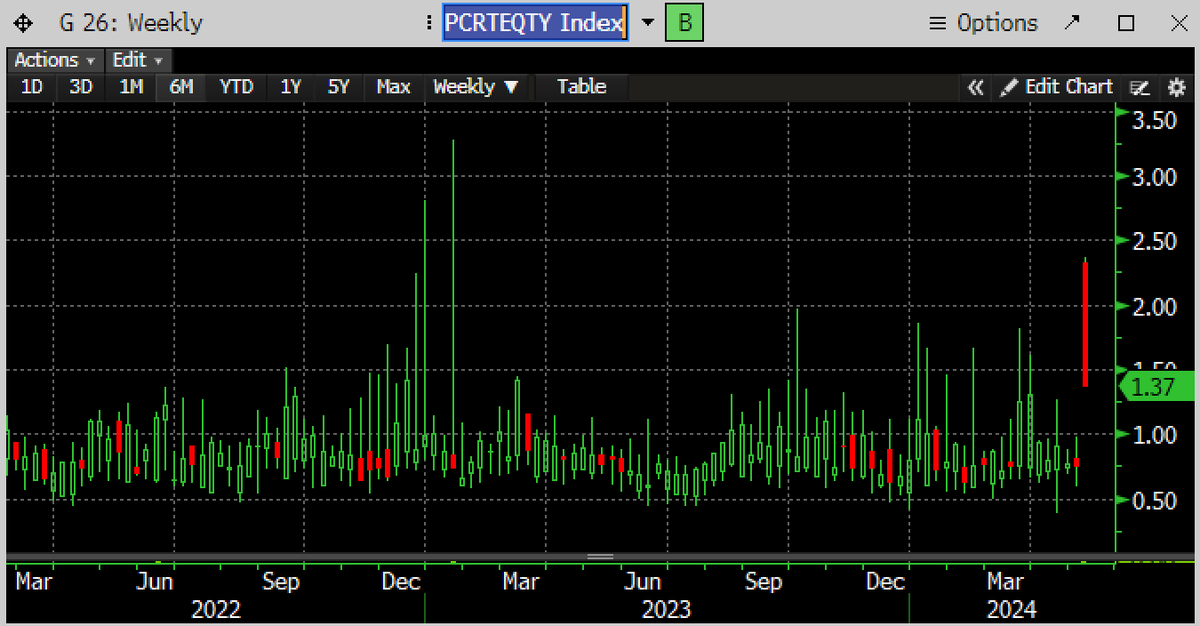Screen dimensions: 1200x626
Task: Select the Max time range
Action: click(393, 87)
